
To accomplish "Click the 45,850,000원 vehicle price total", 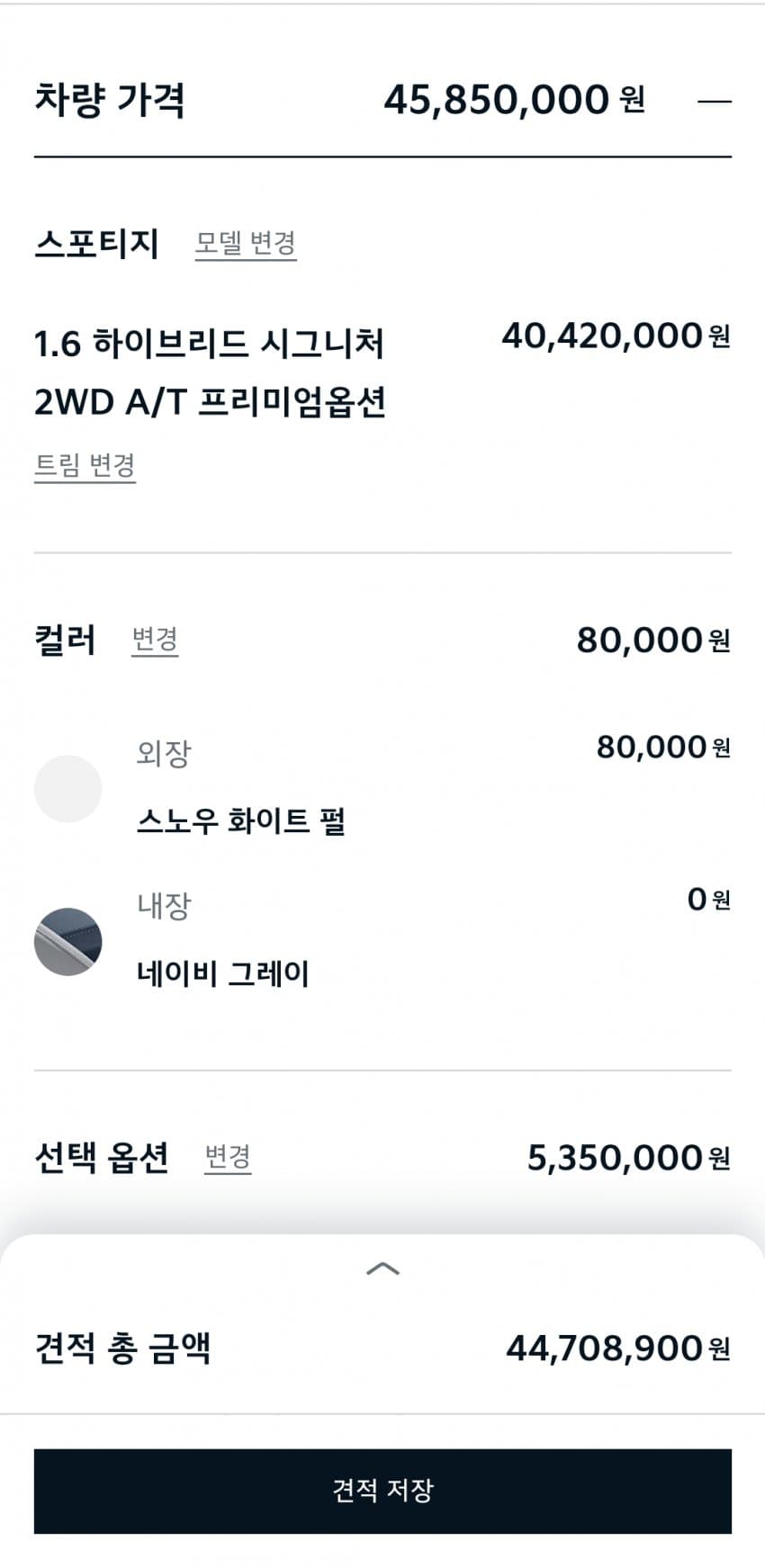I will [x=514, y=100].
